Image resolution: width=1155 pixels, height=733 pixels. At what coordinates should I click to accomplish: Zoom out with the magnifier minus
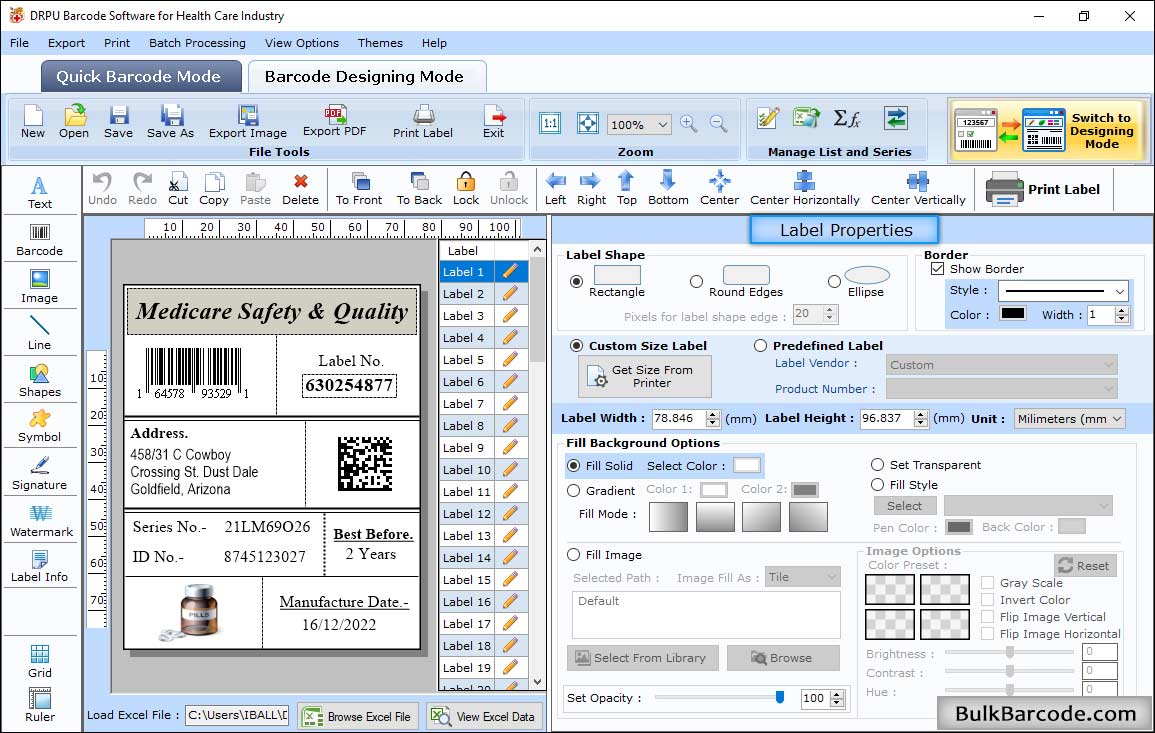pos(719,124)
